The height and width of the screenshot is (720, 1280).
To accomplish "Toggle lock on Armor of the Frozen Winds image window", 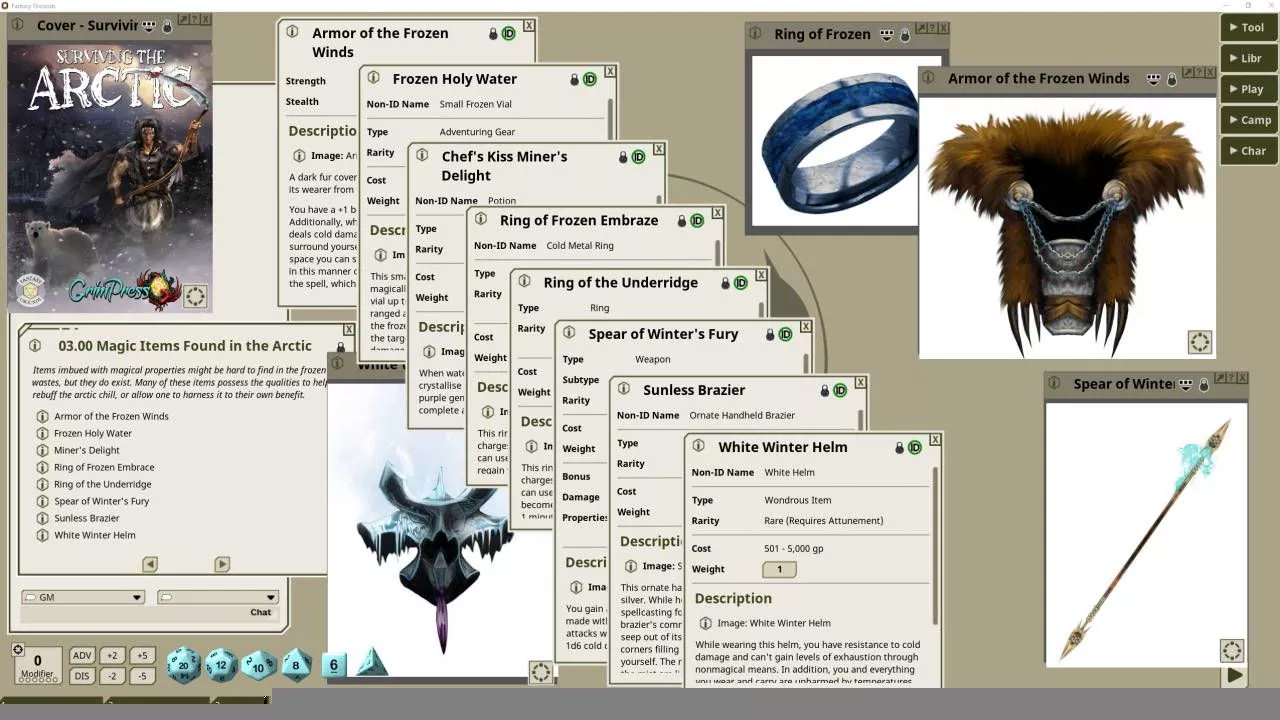I will point(1171,79).
